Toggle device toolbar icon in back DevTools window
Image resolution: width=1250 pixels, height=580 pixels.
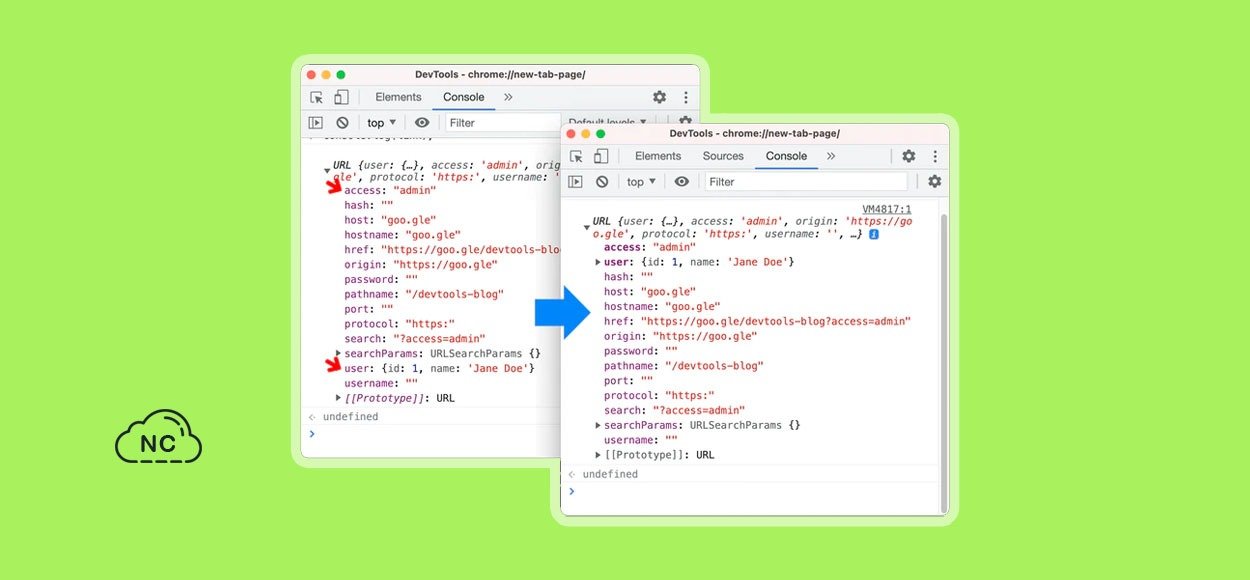click(x=341, y=97)
